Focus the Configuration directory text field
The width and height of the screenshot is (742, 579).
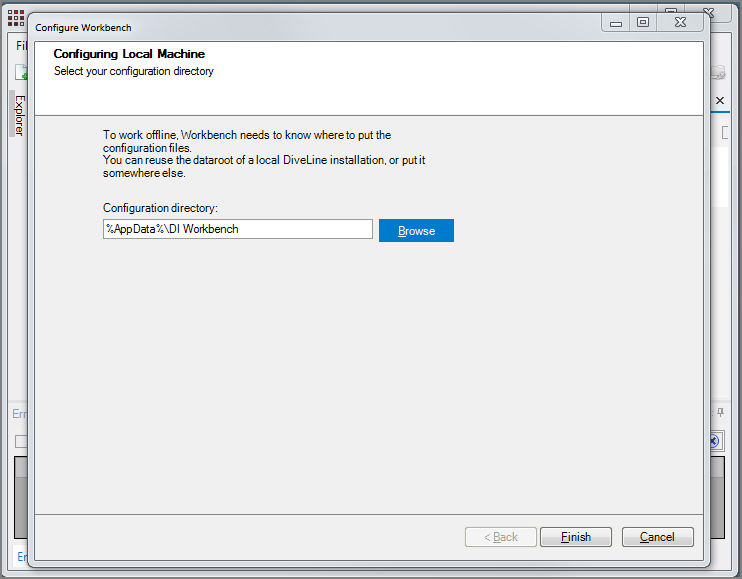tap(237, 229)
